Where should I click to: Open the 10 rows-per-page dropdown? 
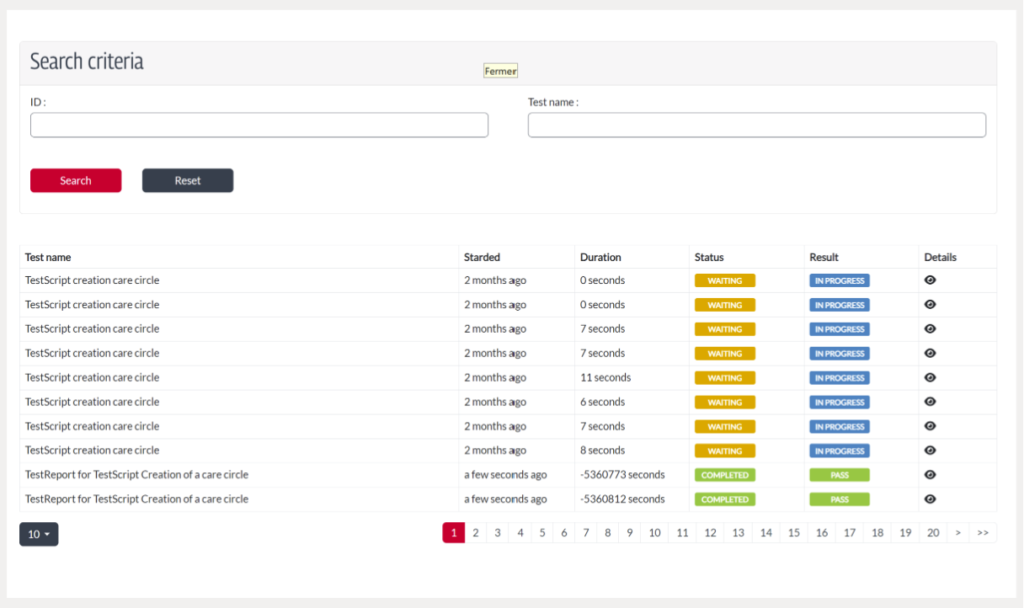tap(39, 534)
